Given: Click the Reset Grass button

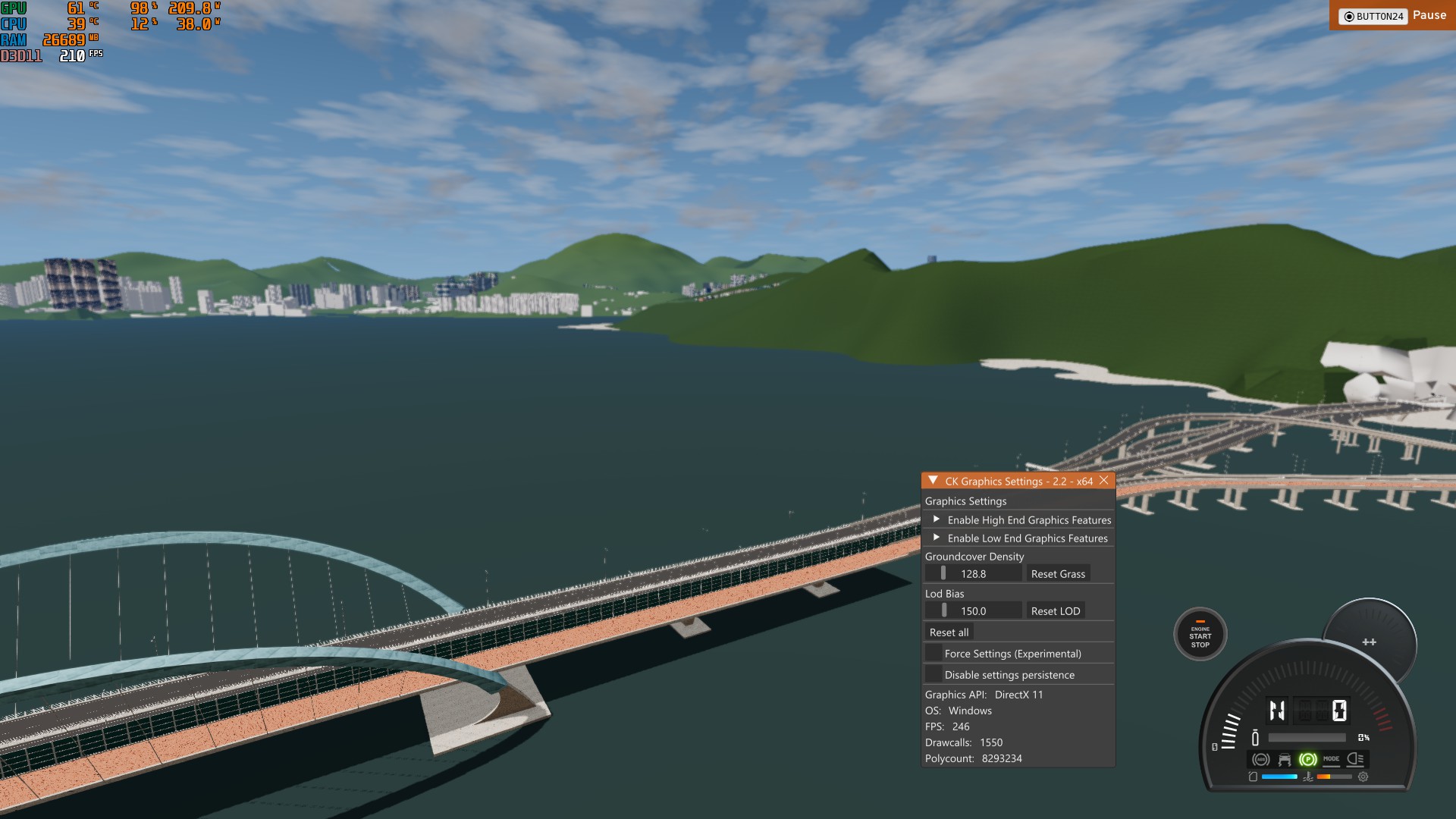Looking at the screenshot, I should pos(1058,574).
